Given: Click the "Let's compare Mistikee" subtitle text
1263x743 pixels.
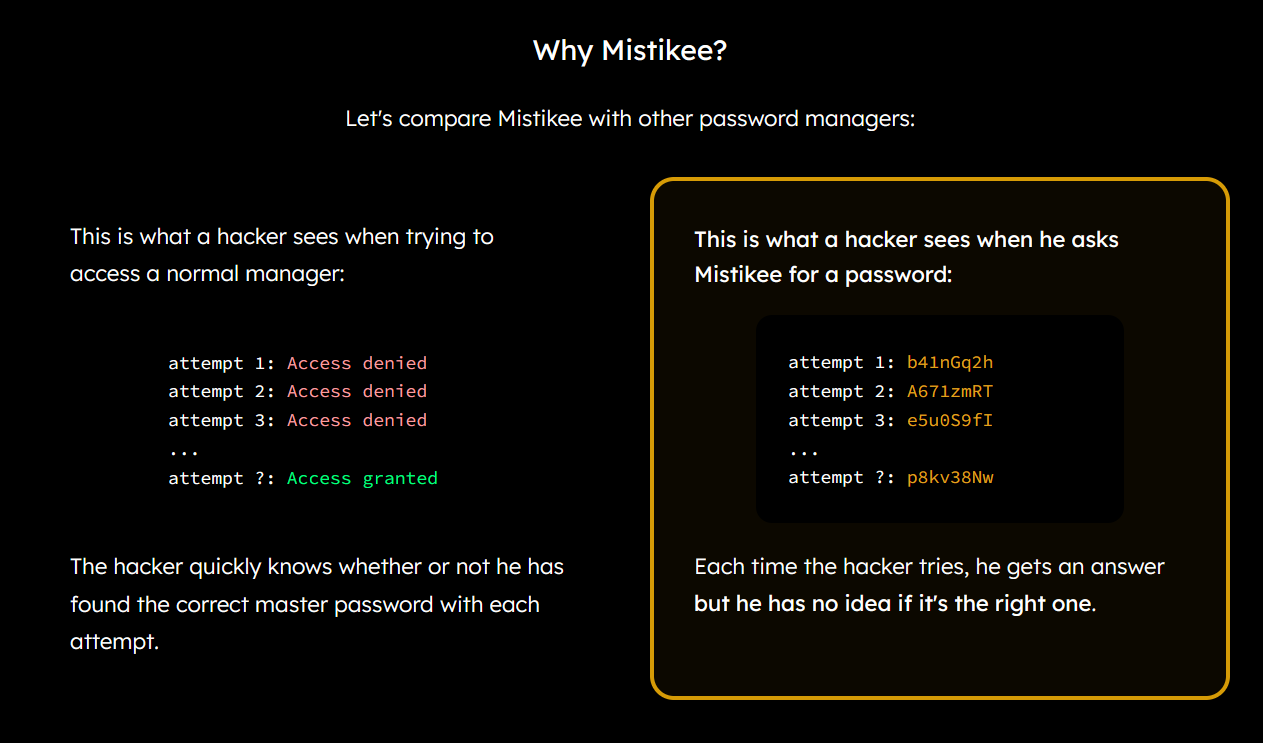Looking at the screenshot, I should click(630, 119).
